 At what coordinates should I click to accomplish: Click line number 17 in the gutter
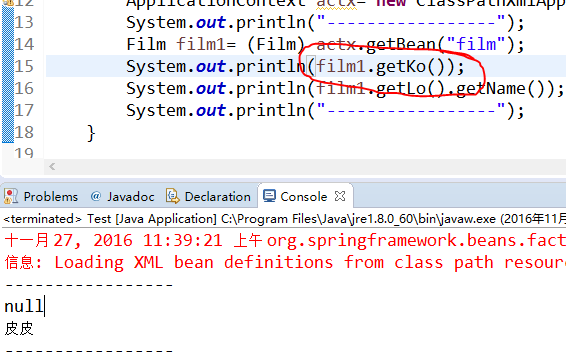click(24, 110)
